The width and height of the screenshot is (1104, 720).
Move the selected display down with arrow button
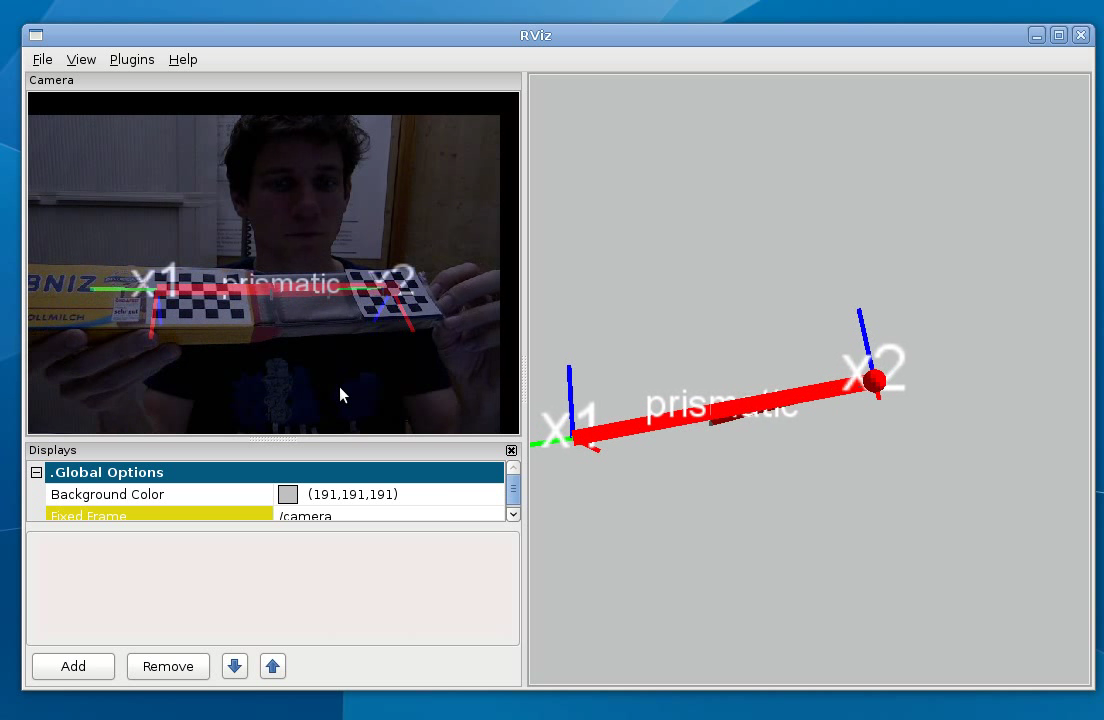point(235,666)
